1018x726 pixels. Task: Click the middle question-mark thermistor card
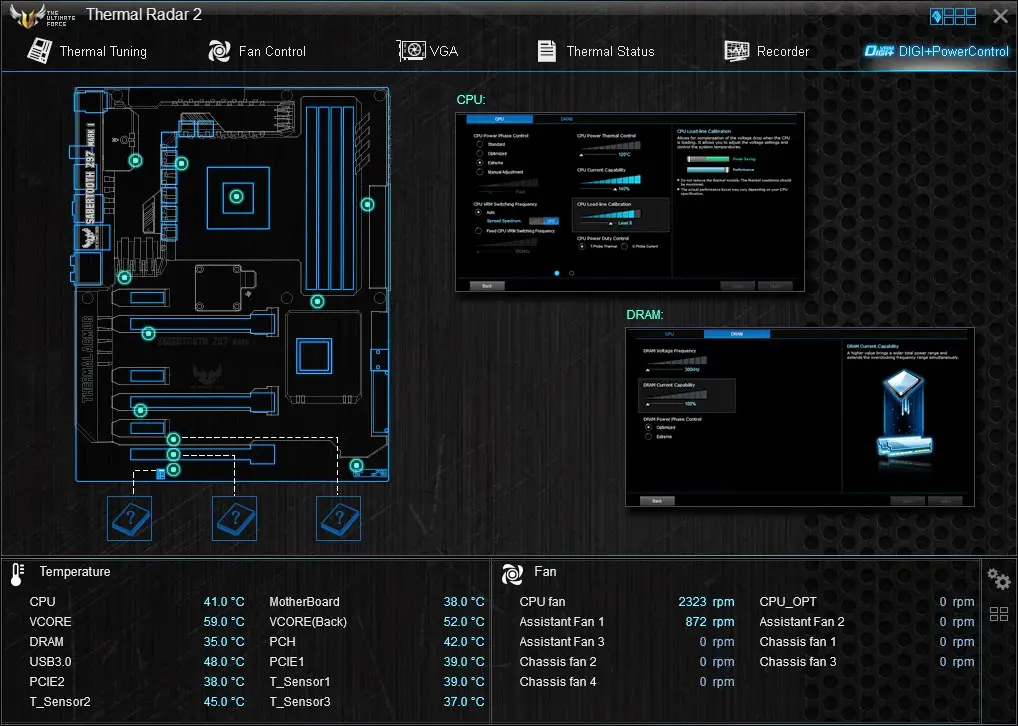[234, 518]
